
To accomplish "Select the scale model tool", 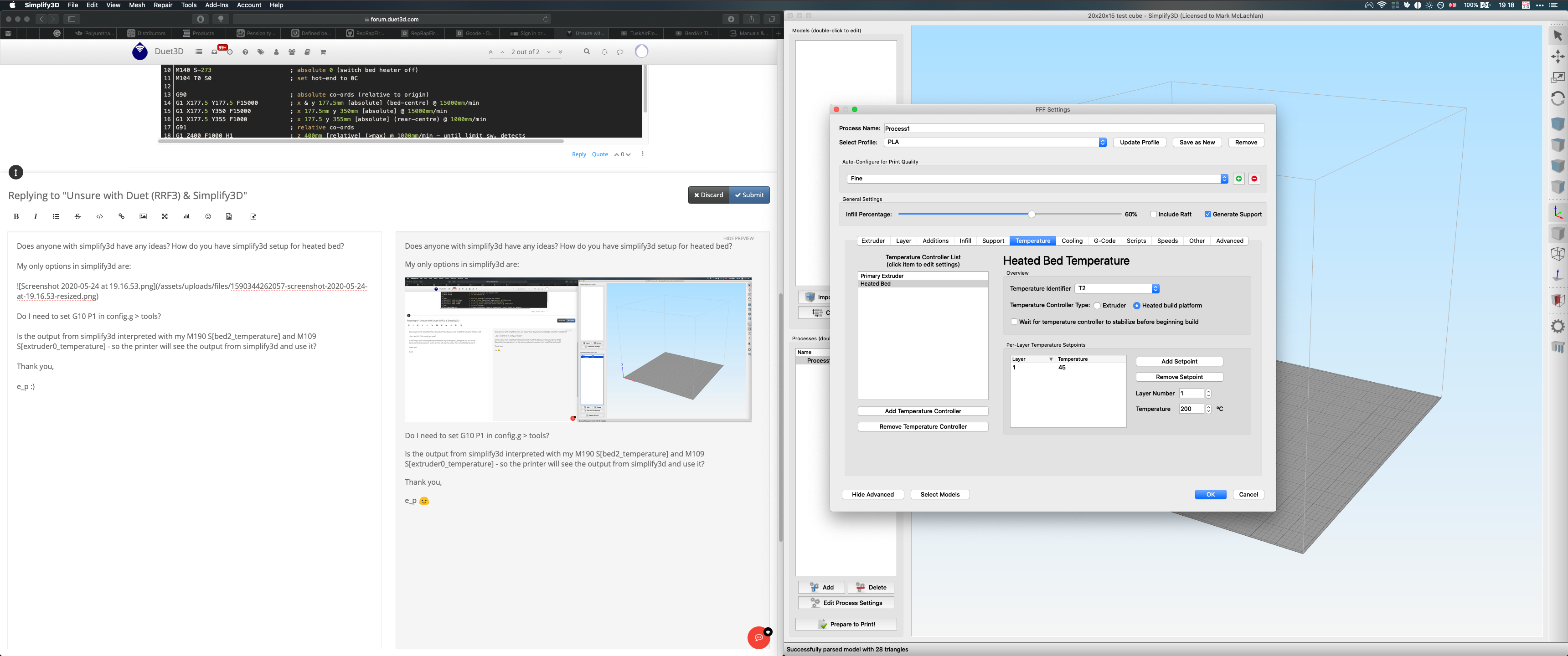I will (1558, 77).
